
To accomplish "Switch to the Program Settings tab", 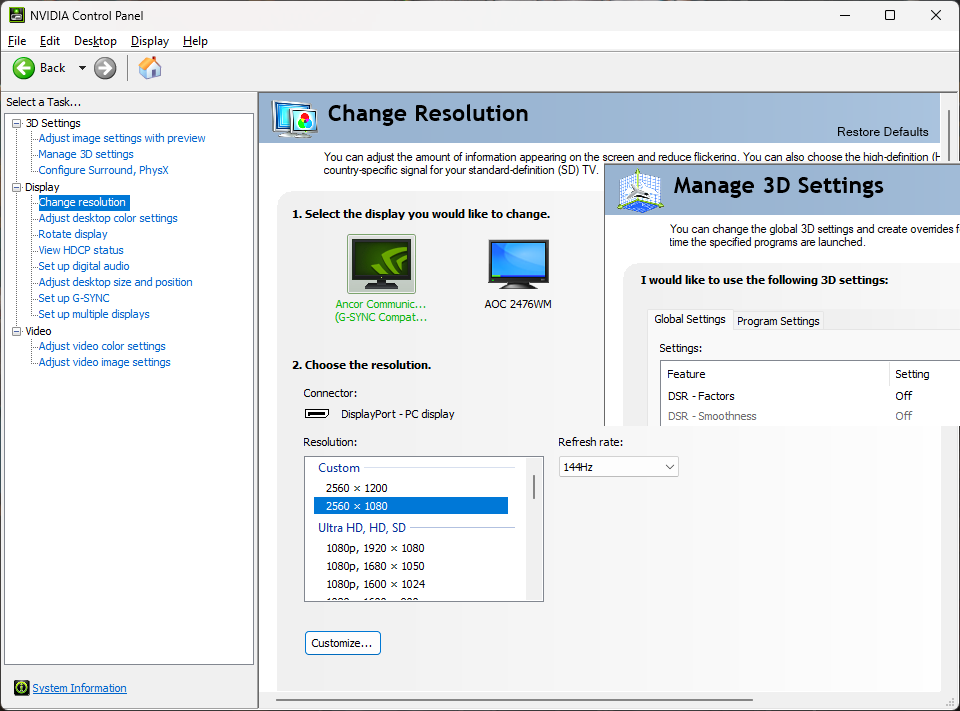I will [x=778, y=321].
